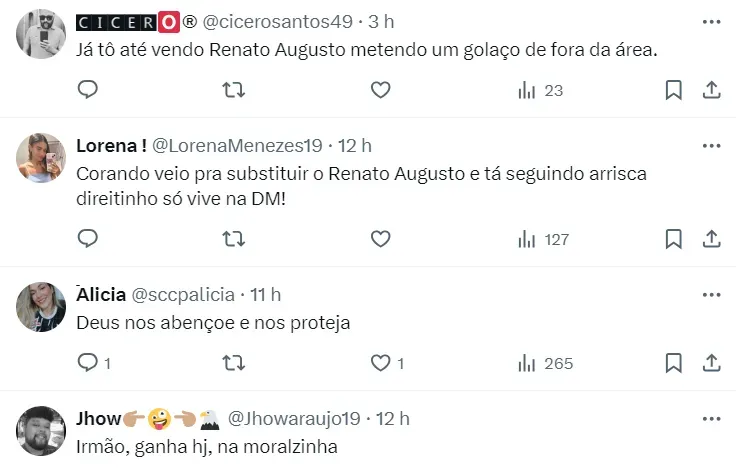Image resolution: width=736 pixels, height=468 pixels.
Task: Open the 11 h timestamp on Alicia's tweet
Action: [266, 295]
